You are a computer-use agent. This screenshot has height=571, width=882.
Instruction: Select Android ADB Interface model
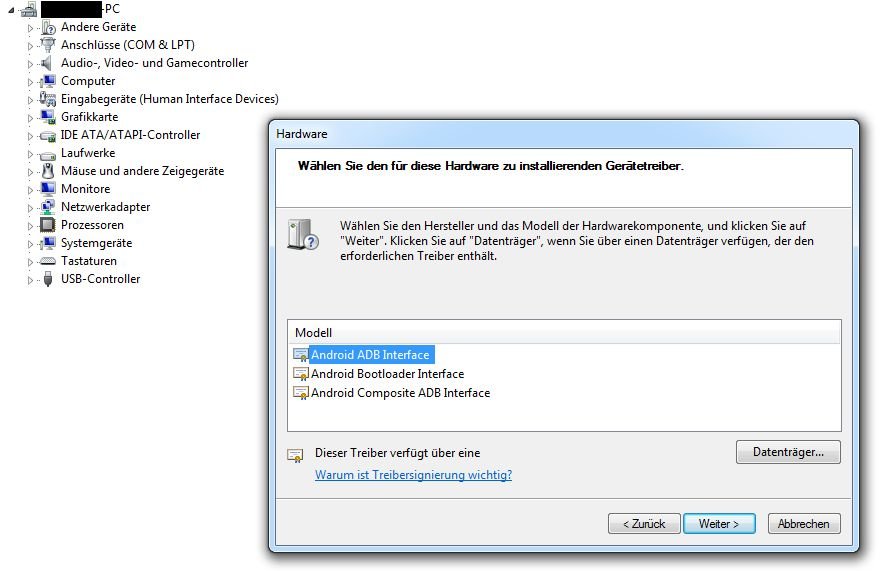click(370, 355)
